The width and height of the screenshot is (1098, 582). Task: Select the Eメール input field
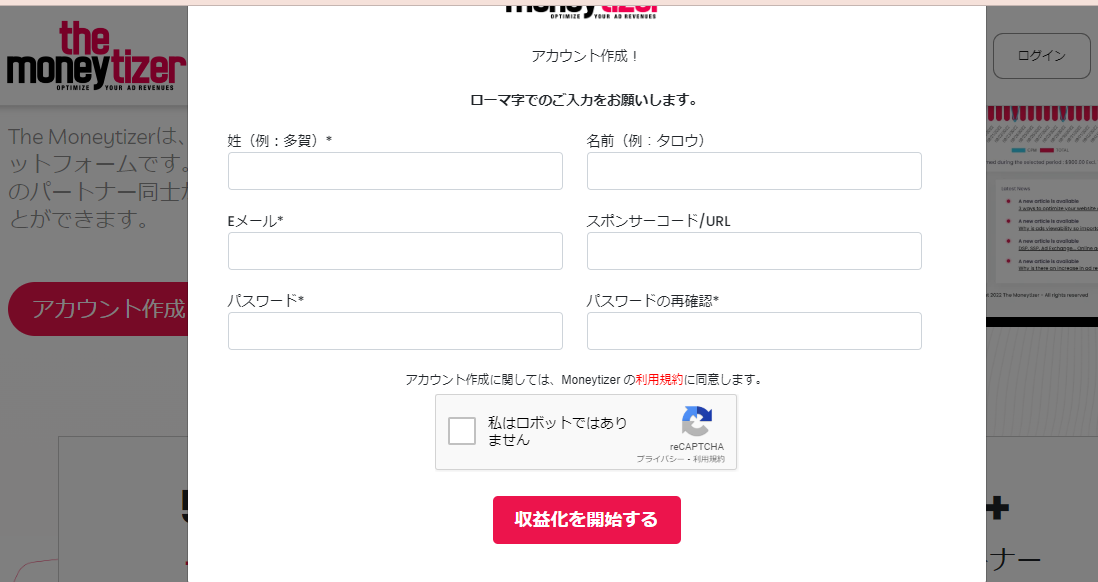[x=395, y=251]
